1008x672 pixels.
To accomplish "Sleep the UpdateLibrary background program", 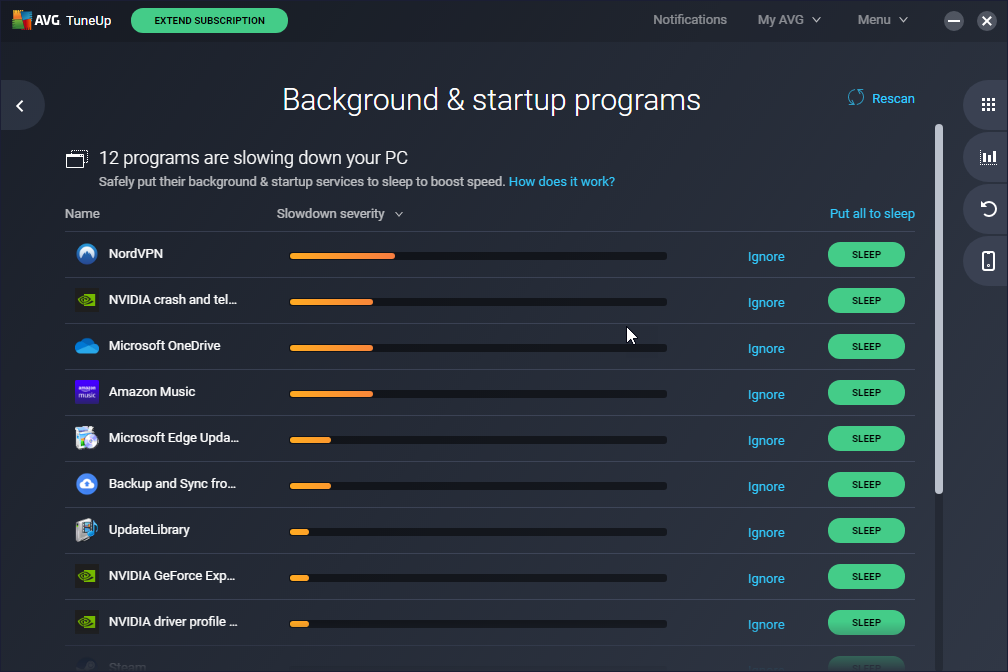I will 865,530.
